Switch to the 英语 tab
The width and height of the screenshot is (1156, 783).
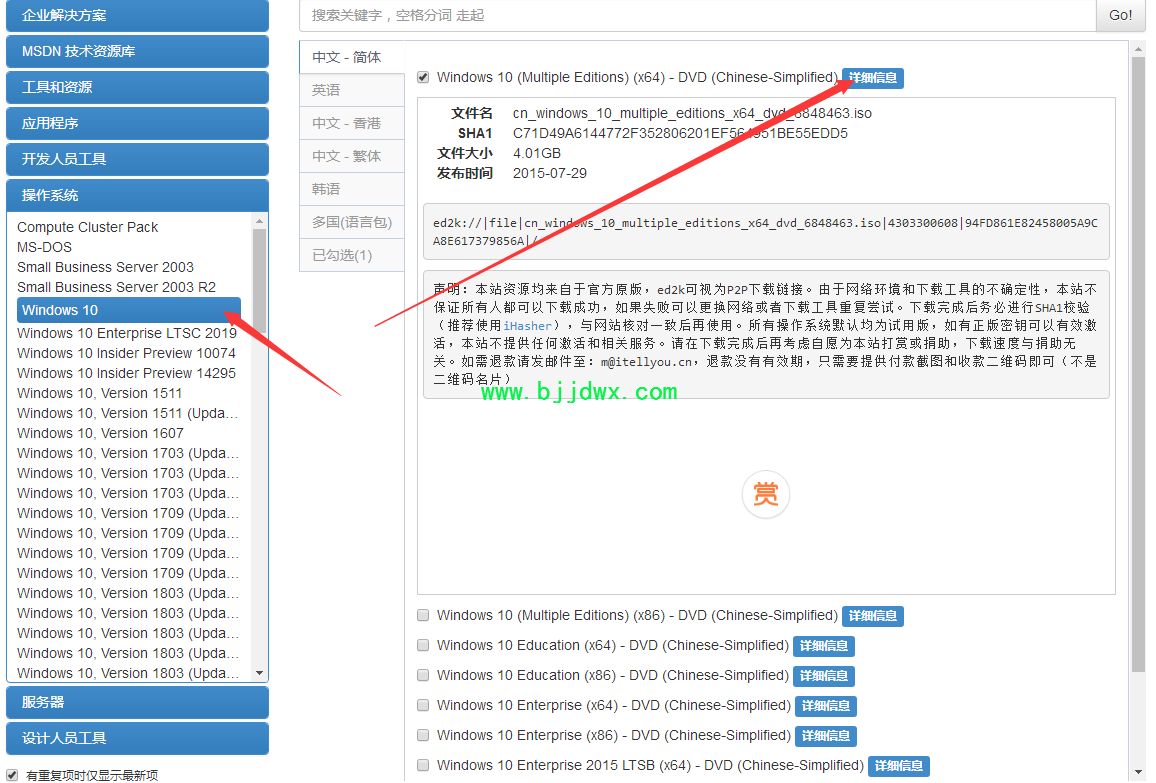point(352,90)
